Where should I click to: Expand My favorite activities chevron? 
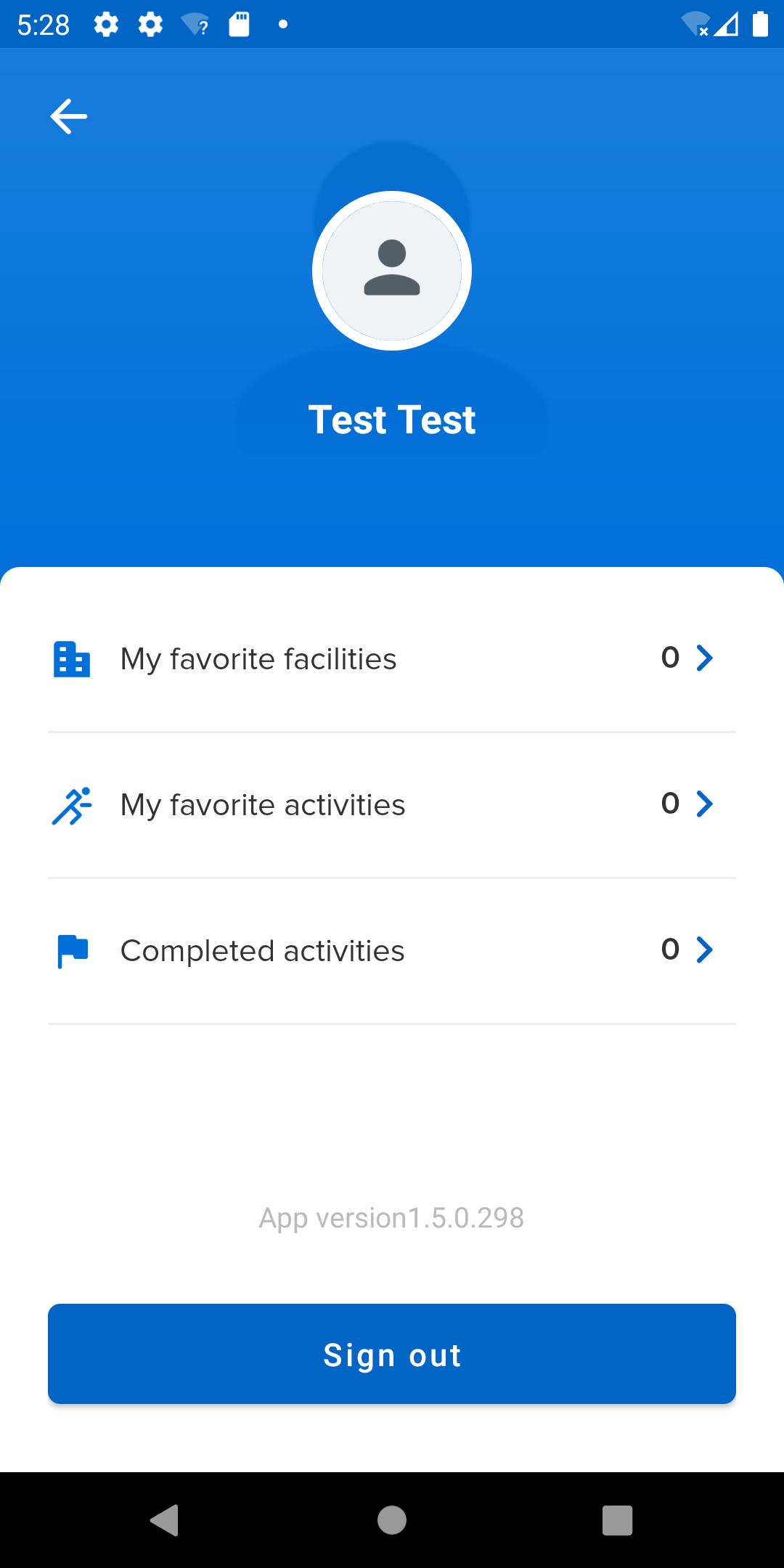[x=704, y=804]
